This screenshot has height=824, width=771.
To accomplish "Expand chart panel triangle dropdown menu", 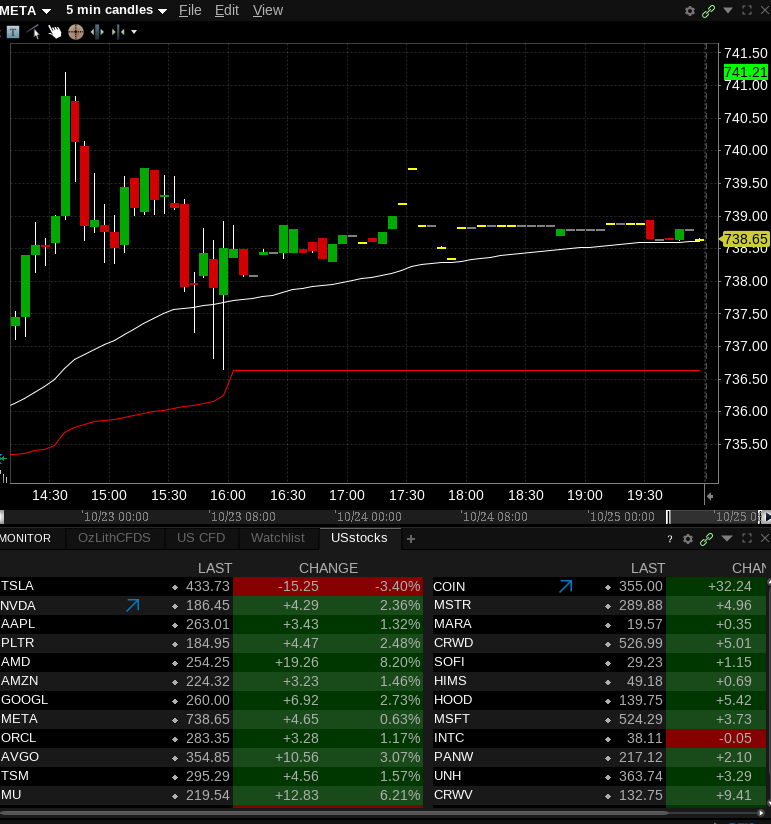I will point(727,10).
